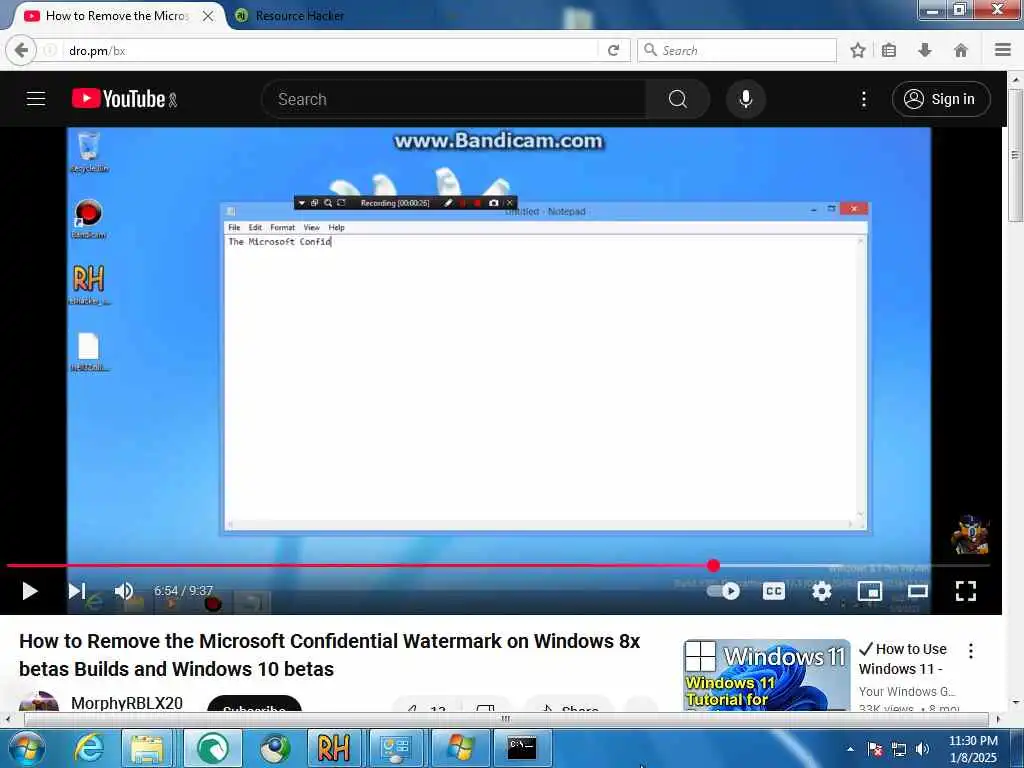The image size is (1024, 768).
Task: Click the Subscribe button
Action: coord(254,704)
